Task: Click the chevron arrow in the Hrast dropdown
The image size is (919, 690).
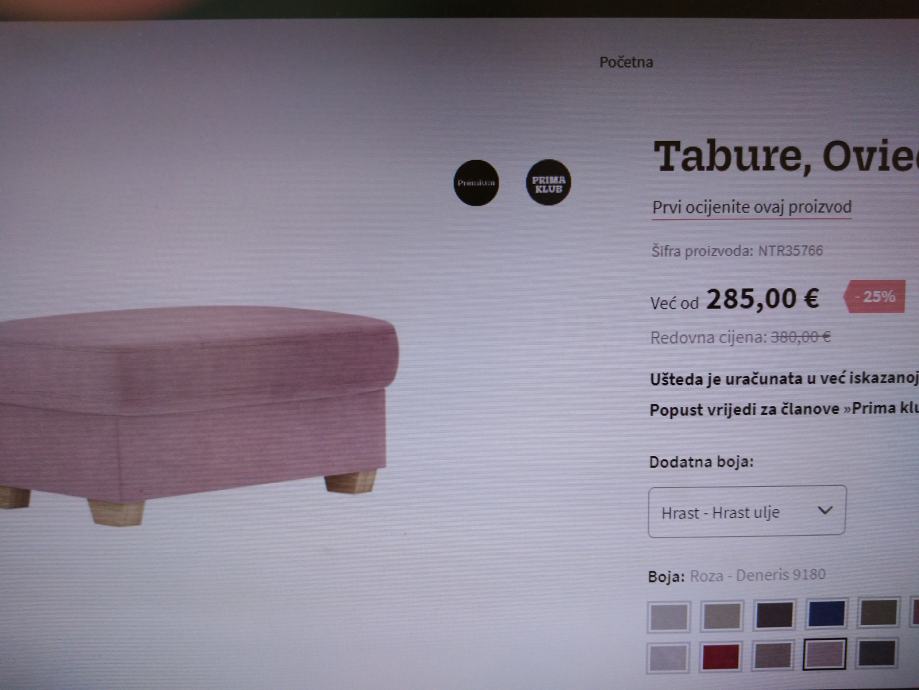Action: pyautogui.click(x=825, y=511)
